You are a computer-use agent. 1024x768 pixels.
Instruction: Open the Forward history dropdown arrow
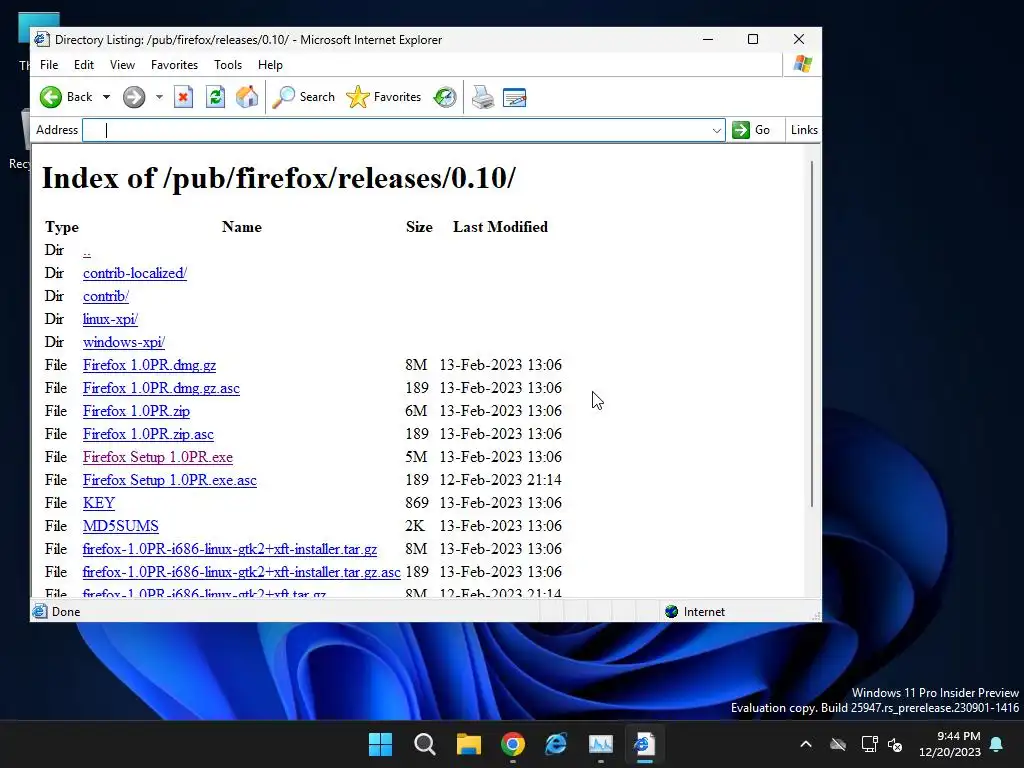(159, 97)
